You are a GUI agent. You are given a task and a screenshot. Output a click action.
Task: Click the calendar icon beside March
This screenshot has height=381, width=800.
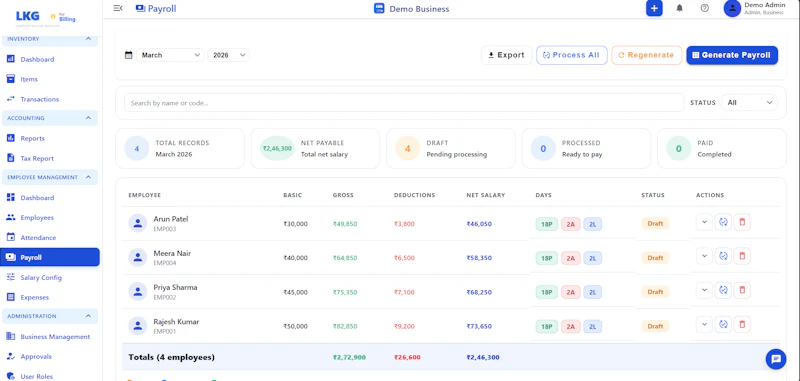(129, 55)
